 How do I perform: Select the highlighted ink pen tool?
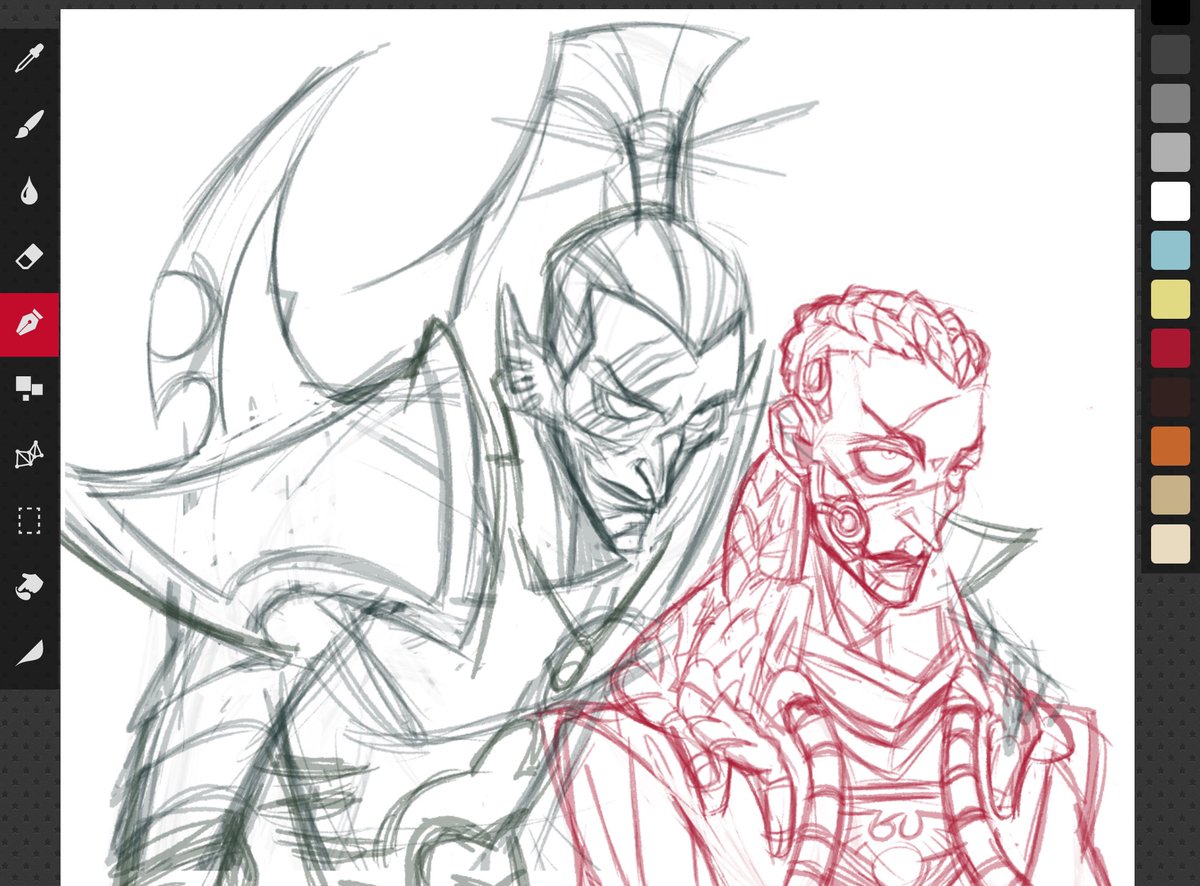coord(29,324)
